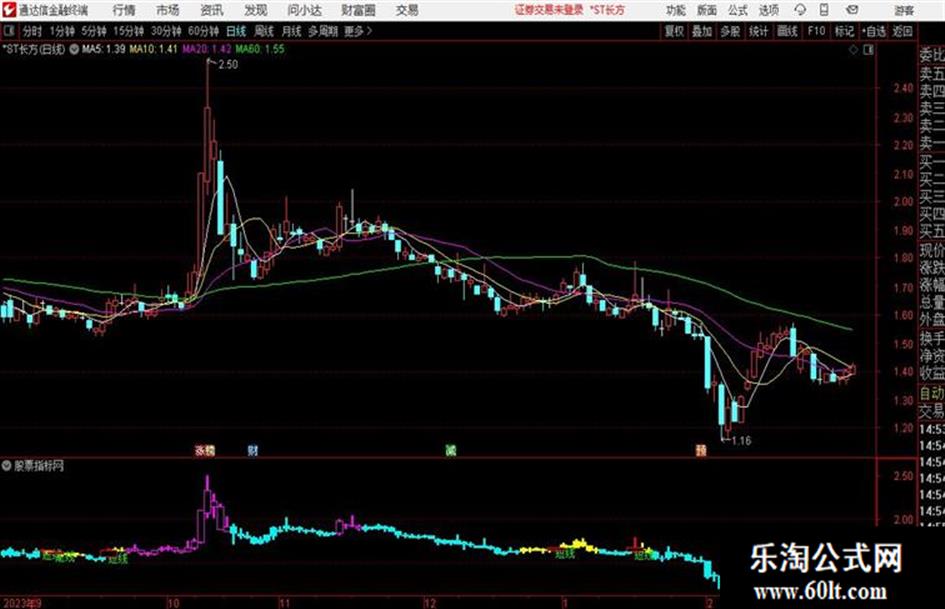Open the mail envelope icon

[852, 10]
